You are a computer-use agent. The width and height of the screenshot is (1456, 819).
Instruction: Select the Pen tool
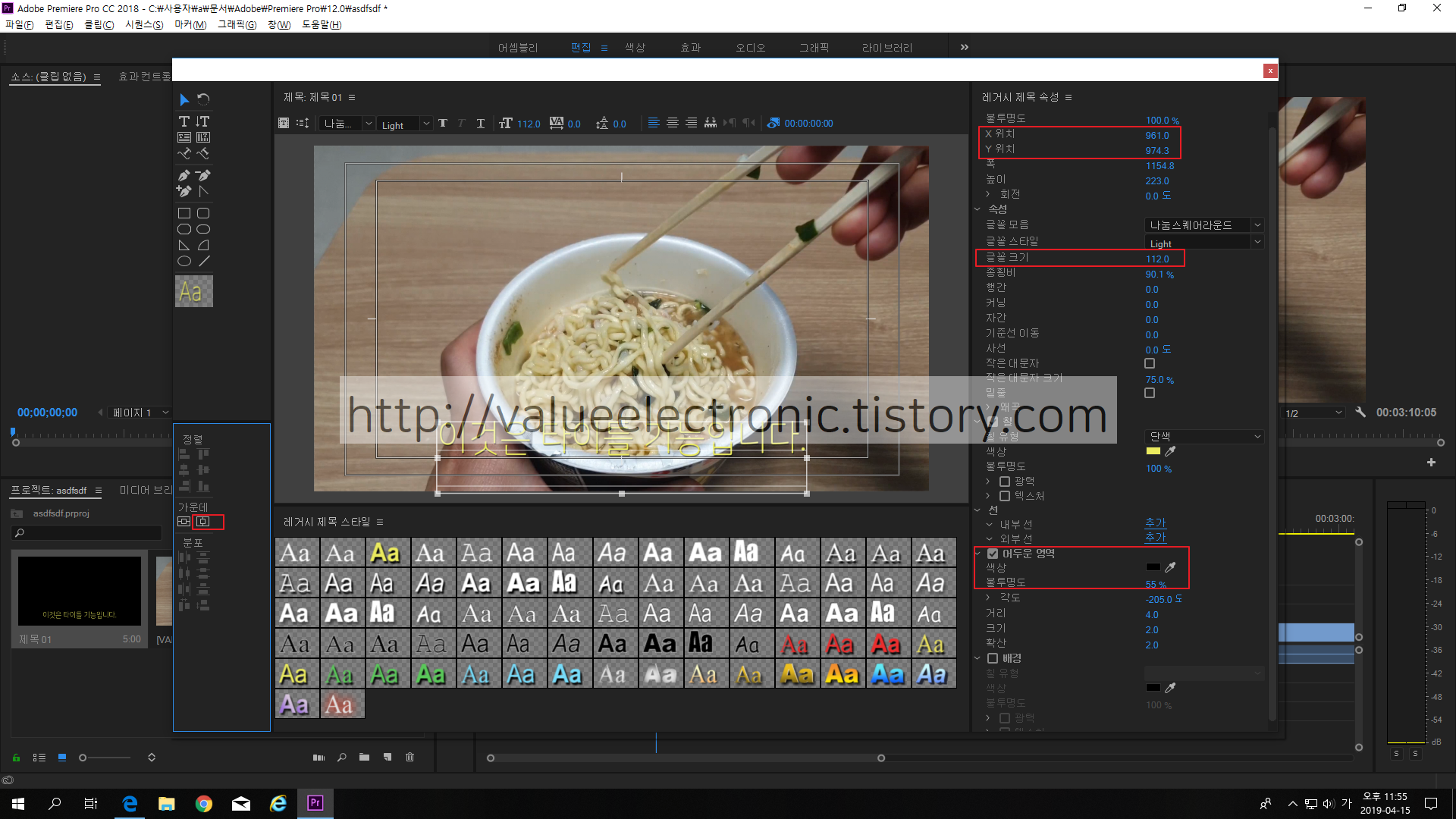[x=184, y=175]
